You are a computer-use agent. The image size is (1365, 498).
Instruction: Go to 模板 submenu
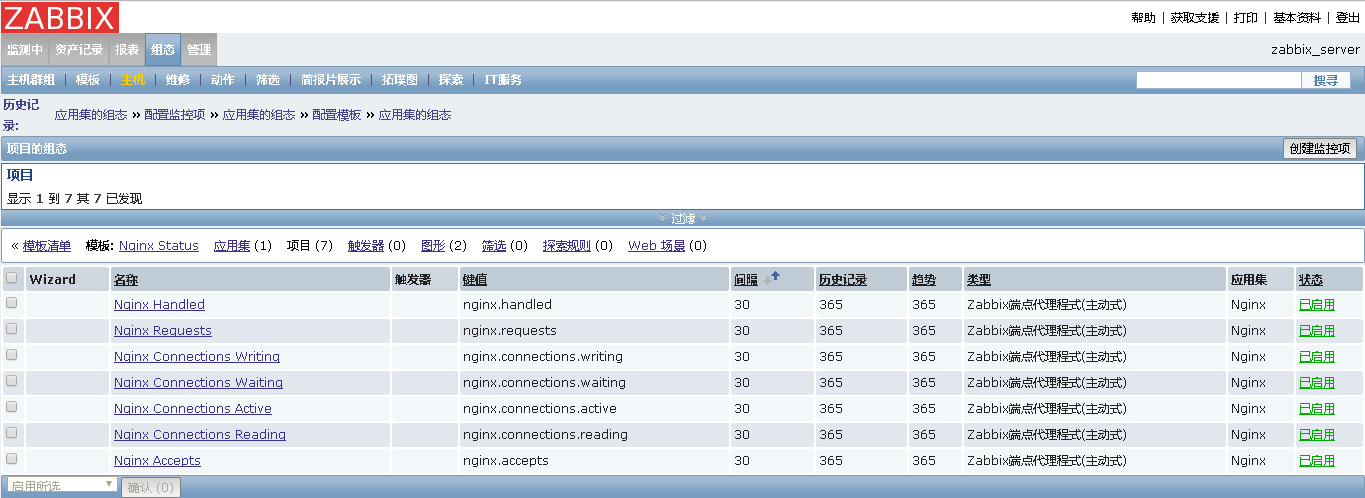click(88, 80)
